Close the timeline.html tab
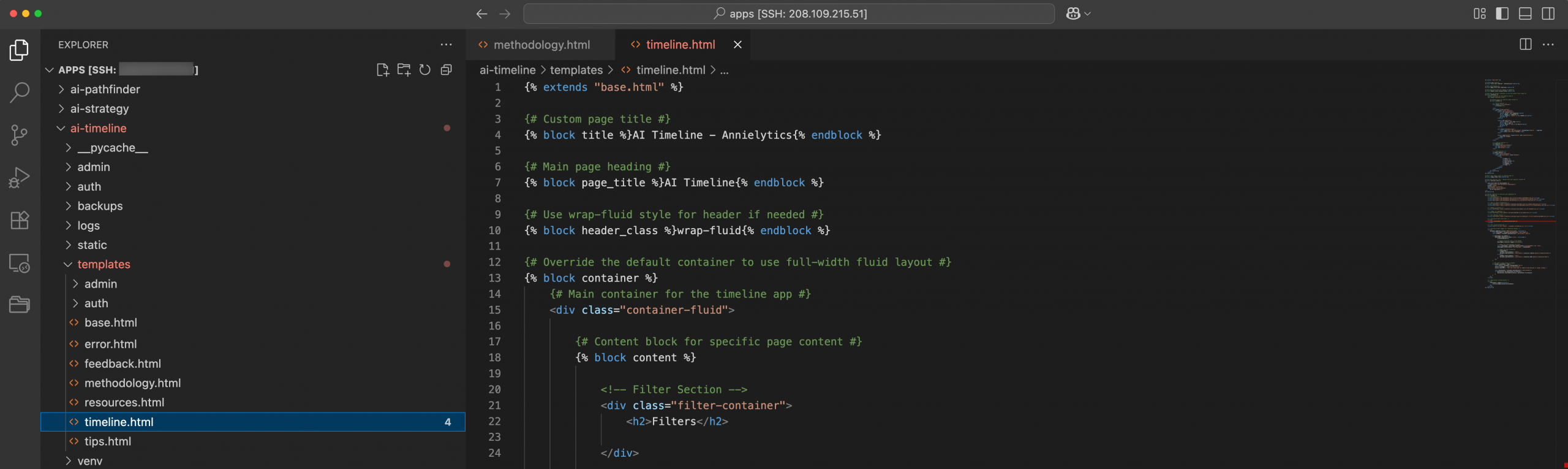 737,45
